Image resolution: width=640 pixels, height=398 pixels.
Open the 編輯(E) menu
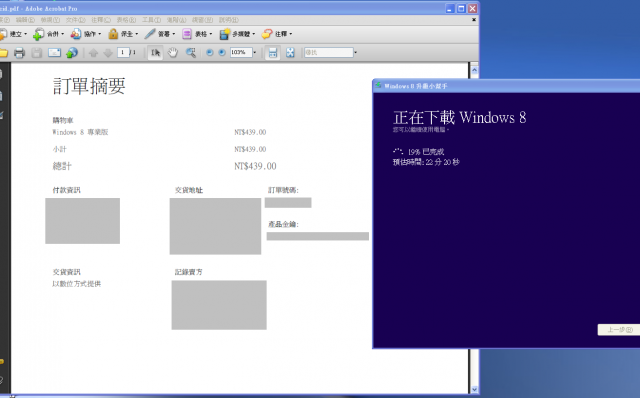25,20
